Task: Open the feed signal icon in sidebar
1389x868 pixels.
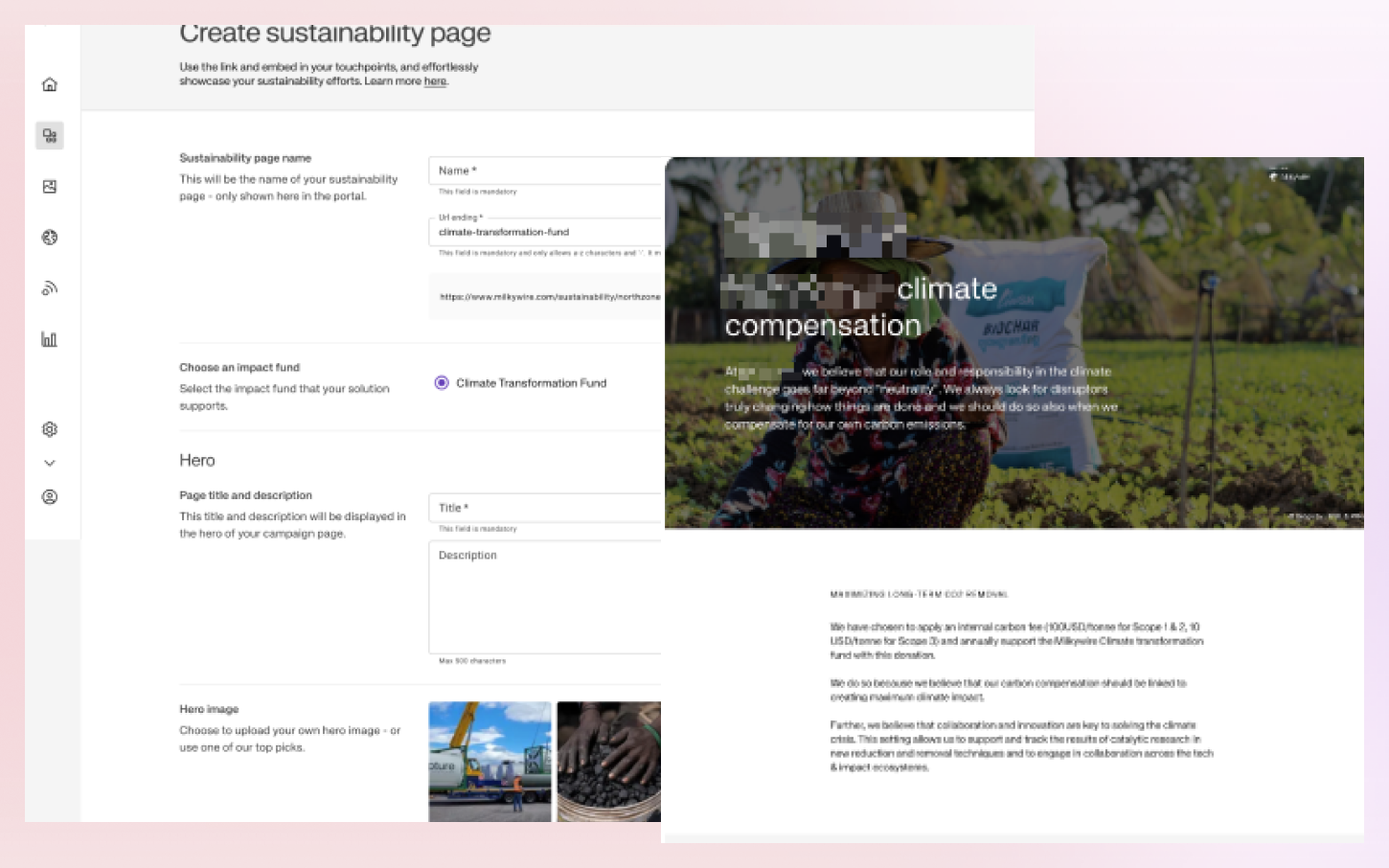Action: pyautogui.click(x=50, y=287)
